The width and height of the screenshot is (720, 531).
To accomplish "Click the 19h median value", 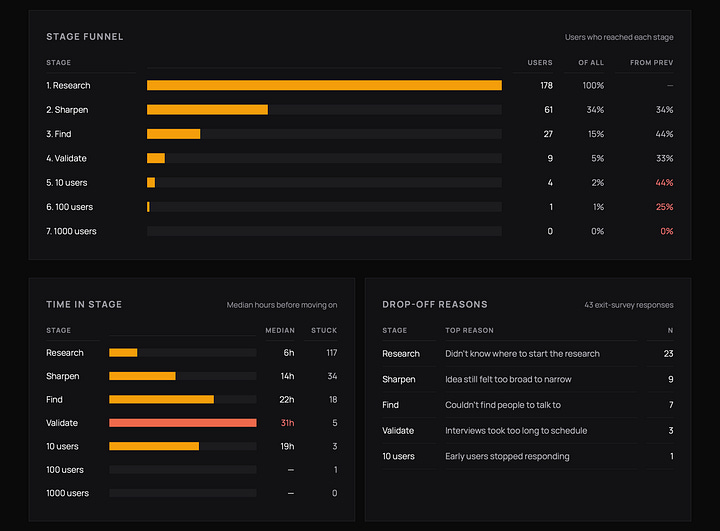I will (x=287, y=446).
